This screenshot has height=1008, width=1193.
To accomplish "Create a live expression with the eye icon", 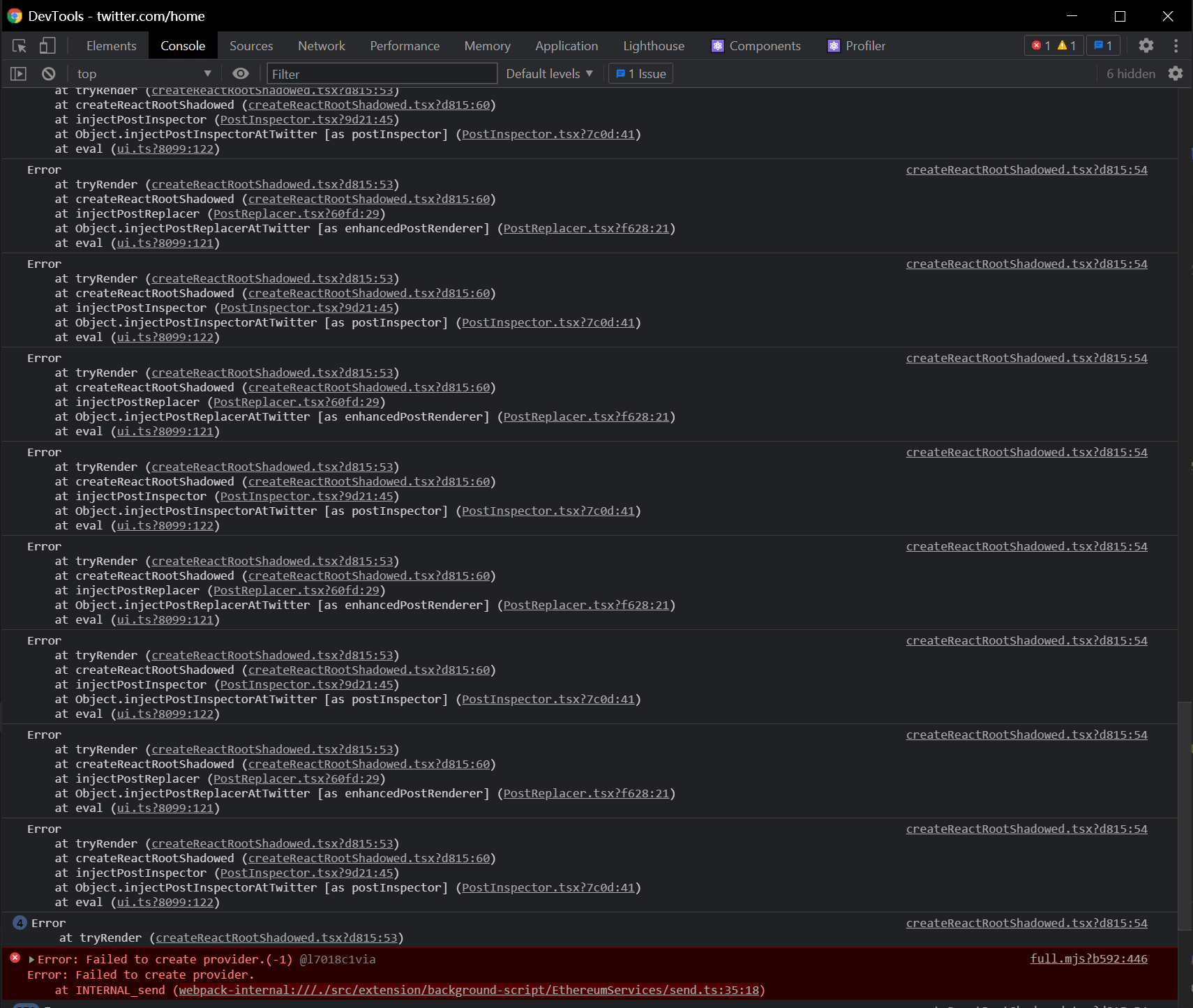I will click(241, 74).
